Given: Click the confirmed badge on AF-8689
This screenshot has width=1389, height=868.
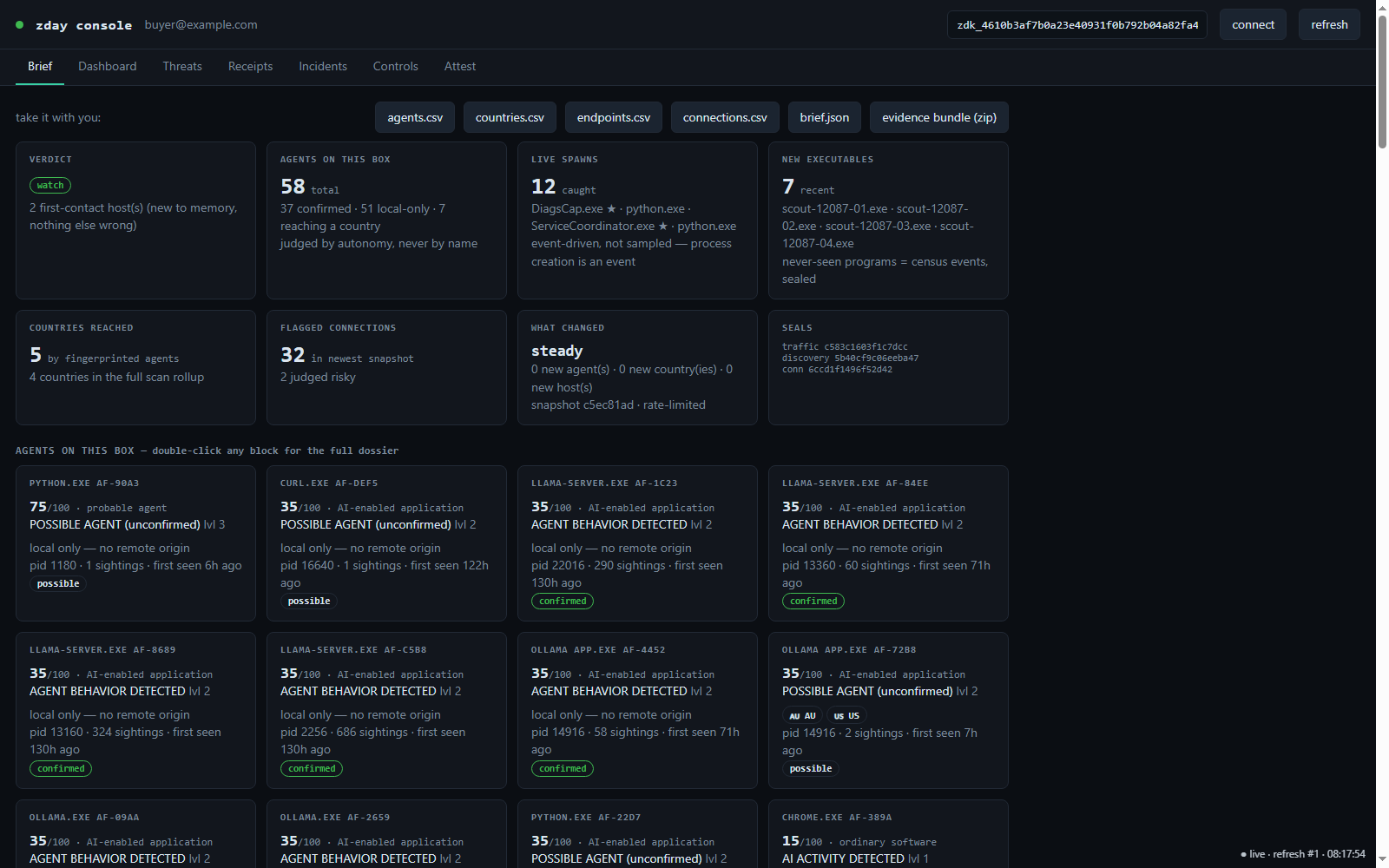Looking at the screenshot, I should coord(61,768).
